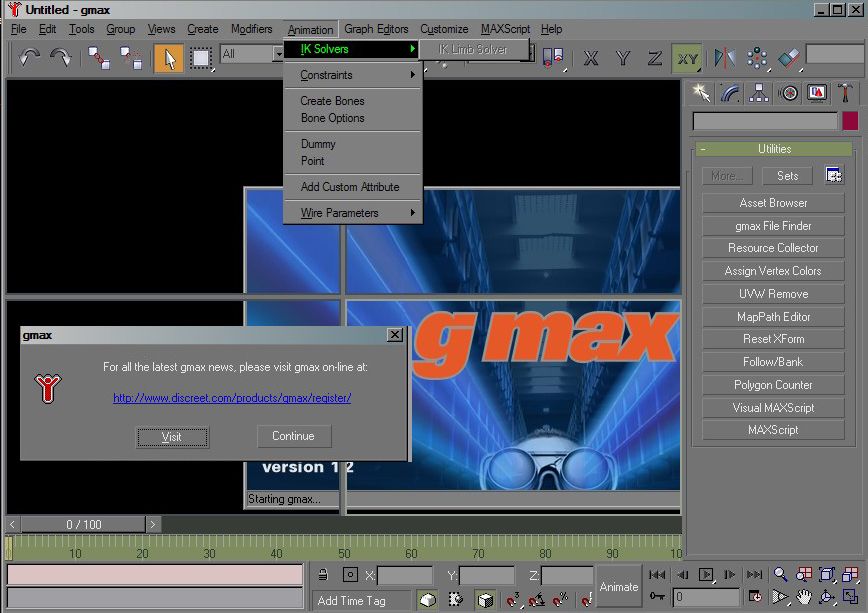Open the Graph Editors menu

(x=376, y=29)
